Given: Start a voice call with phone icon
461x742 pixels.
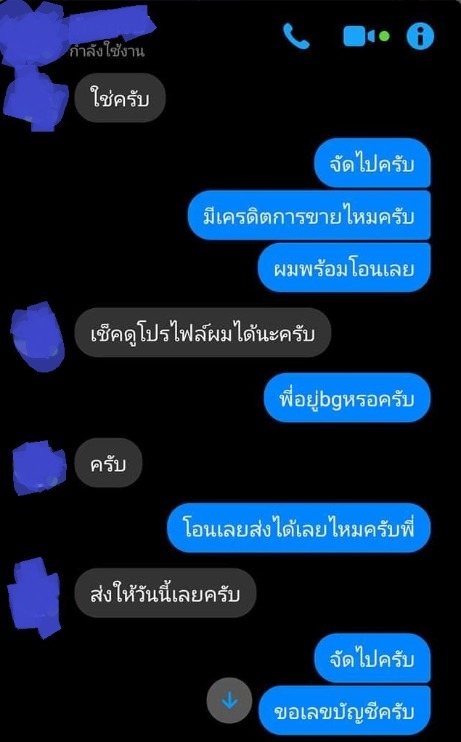Looking at the screenshot, I should coord(296,36).
